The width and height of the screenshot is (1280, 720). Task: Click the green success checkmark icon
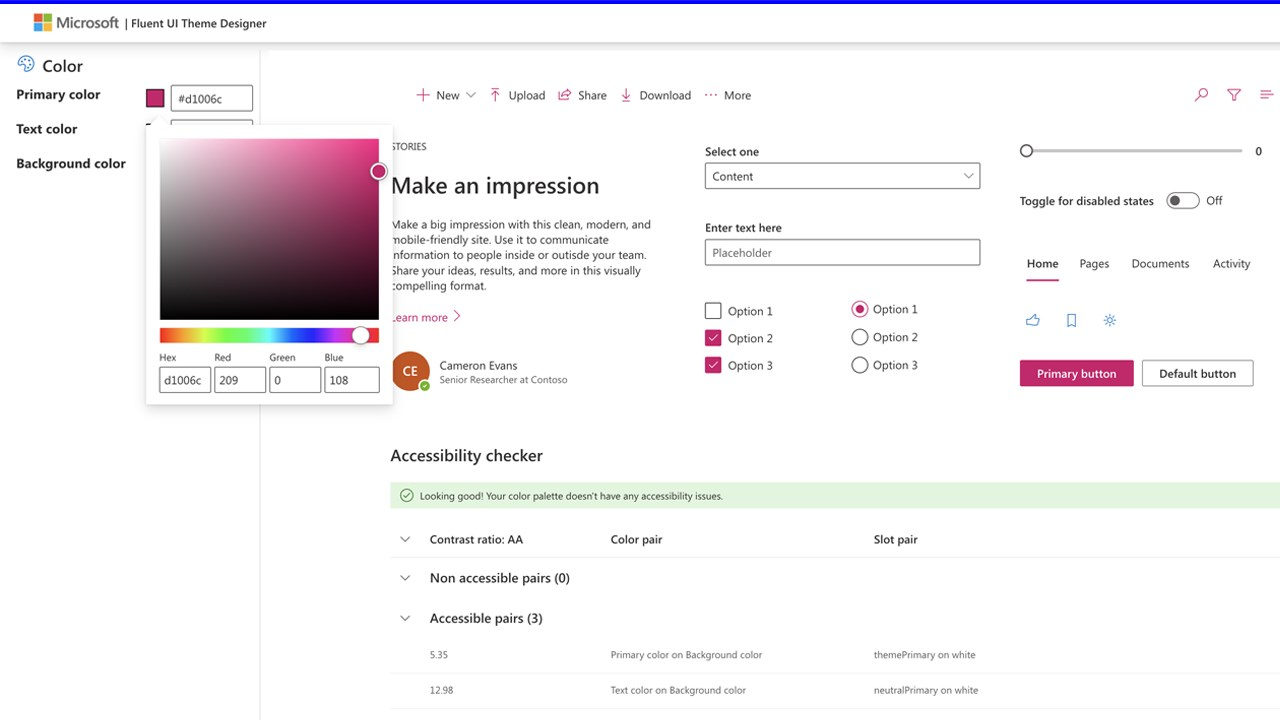pyautogui.click(x=406, y=495)
